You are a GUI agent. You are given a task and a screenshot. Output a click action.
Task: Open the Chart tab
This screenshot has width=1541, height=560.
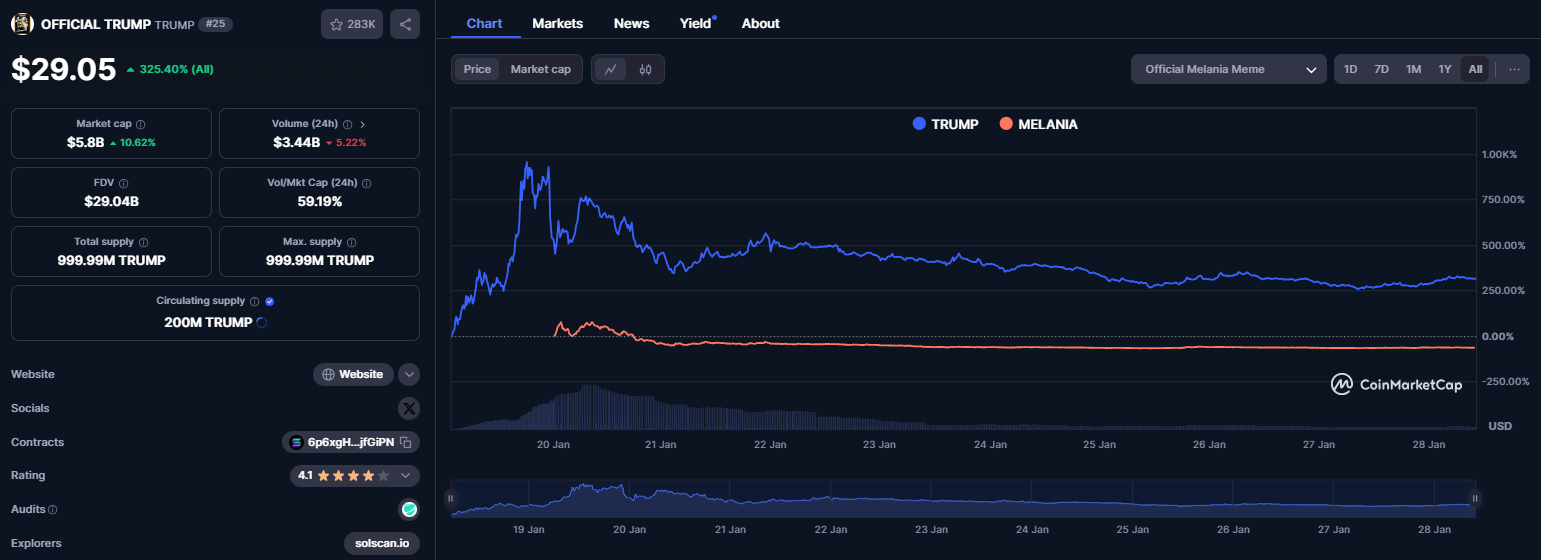[485, 23]
